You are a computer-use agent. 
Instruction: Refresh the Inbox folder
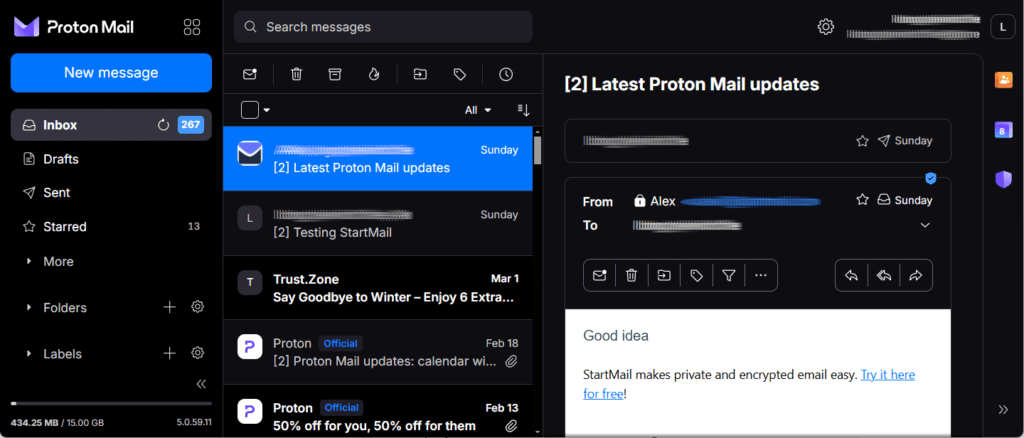tap(163, 125)
